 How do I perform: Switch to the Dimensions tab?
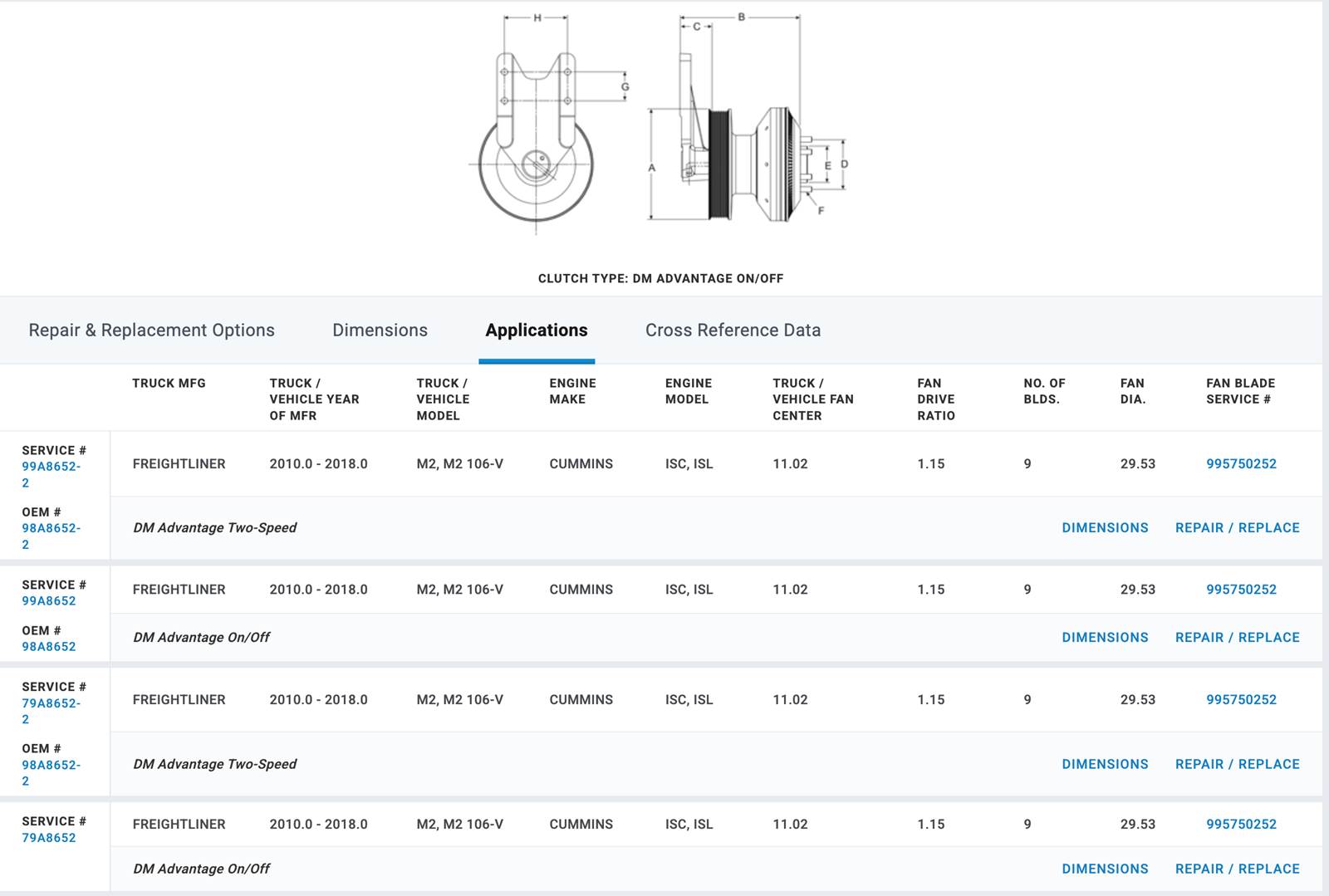click(380, 330)
